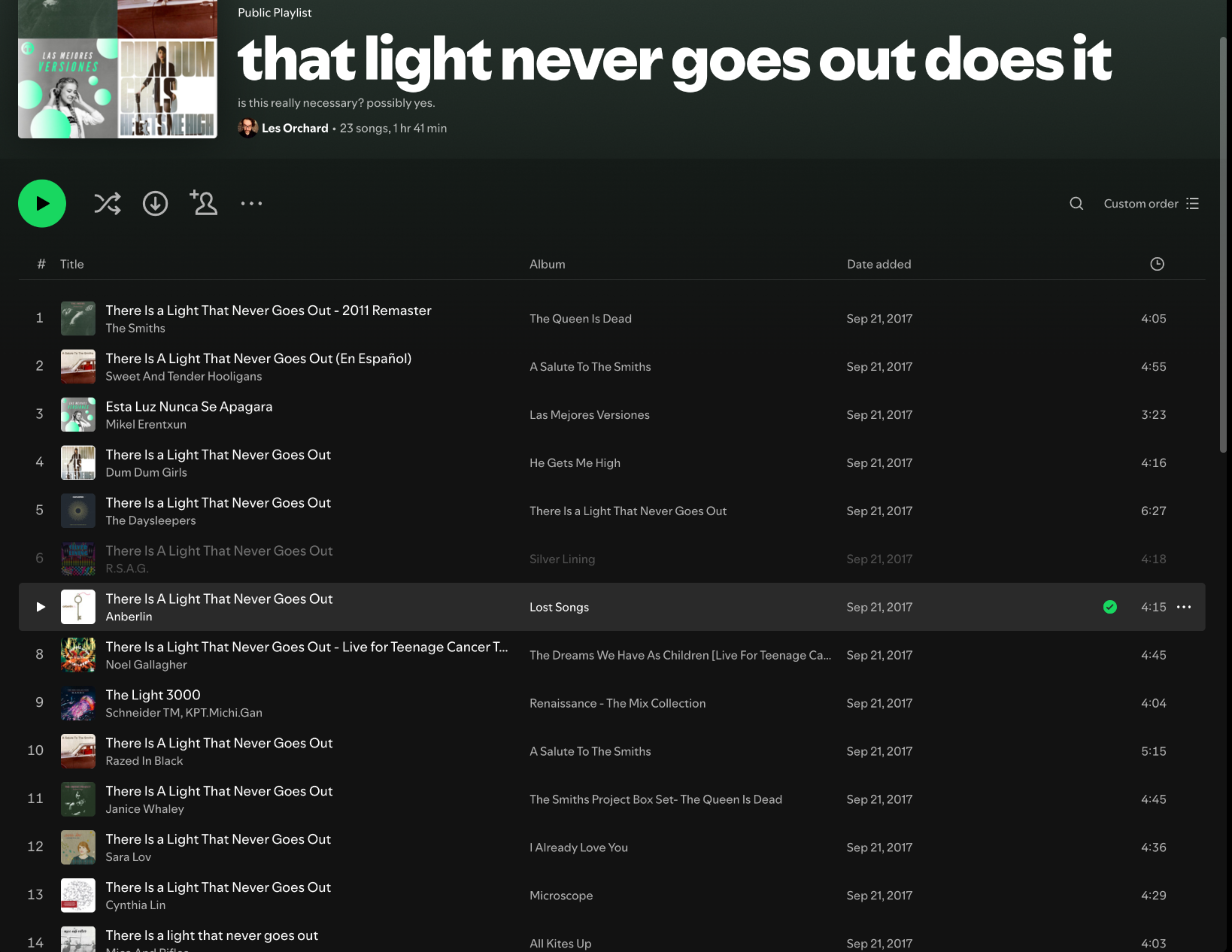Click the playlist cover art mosaic
This screenshot has height=952, width=1232.
118,69
